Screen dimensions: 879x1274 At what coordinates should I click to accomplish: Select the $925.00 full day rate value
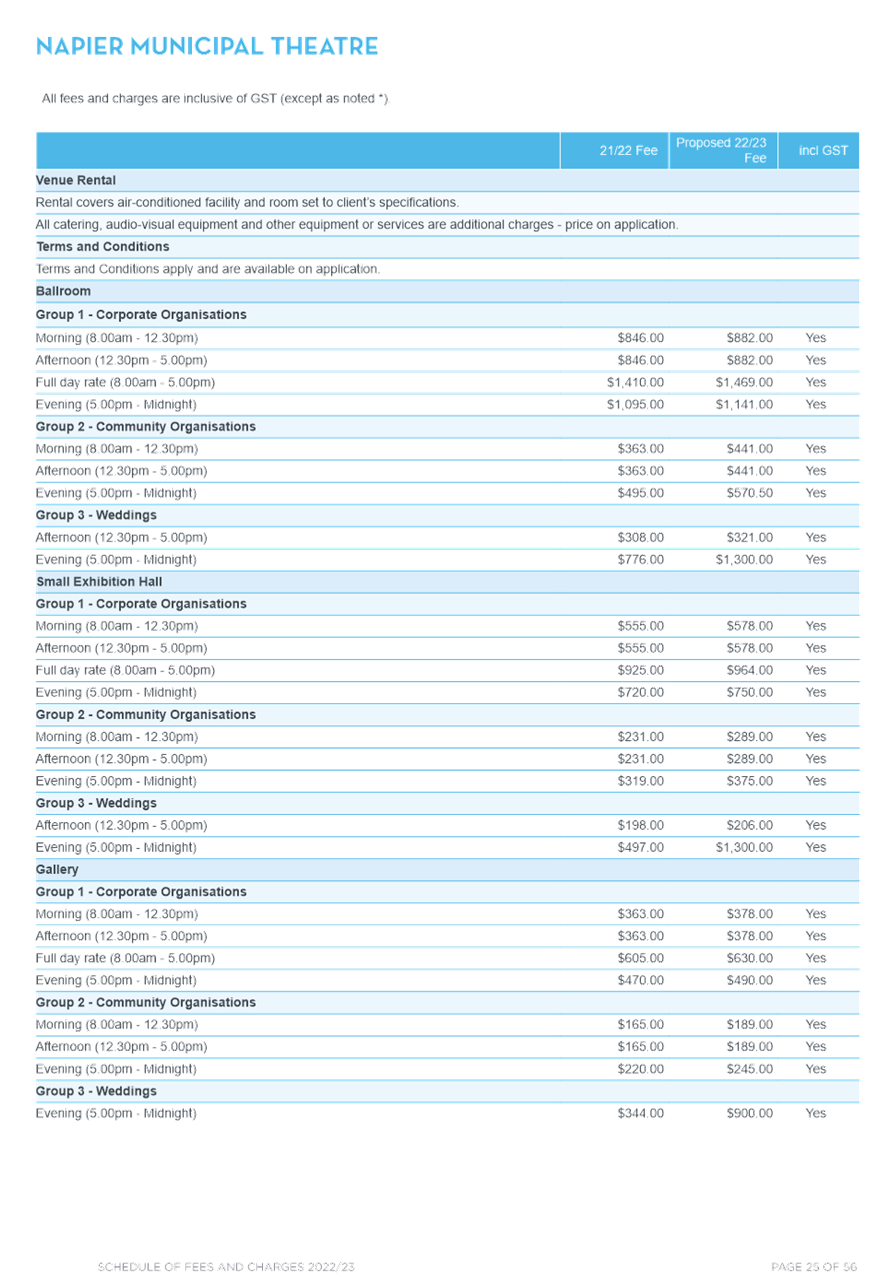pos(640,670)
